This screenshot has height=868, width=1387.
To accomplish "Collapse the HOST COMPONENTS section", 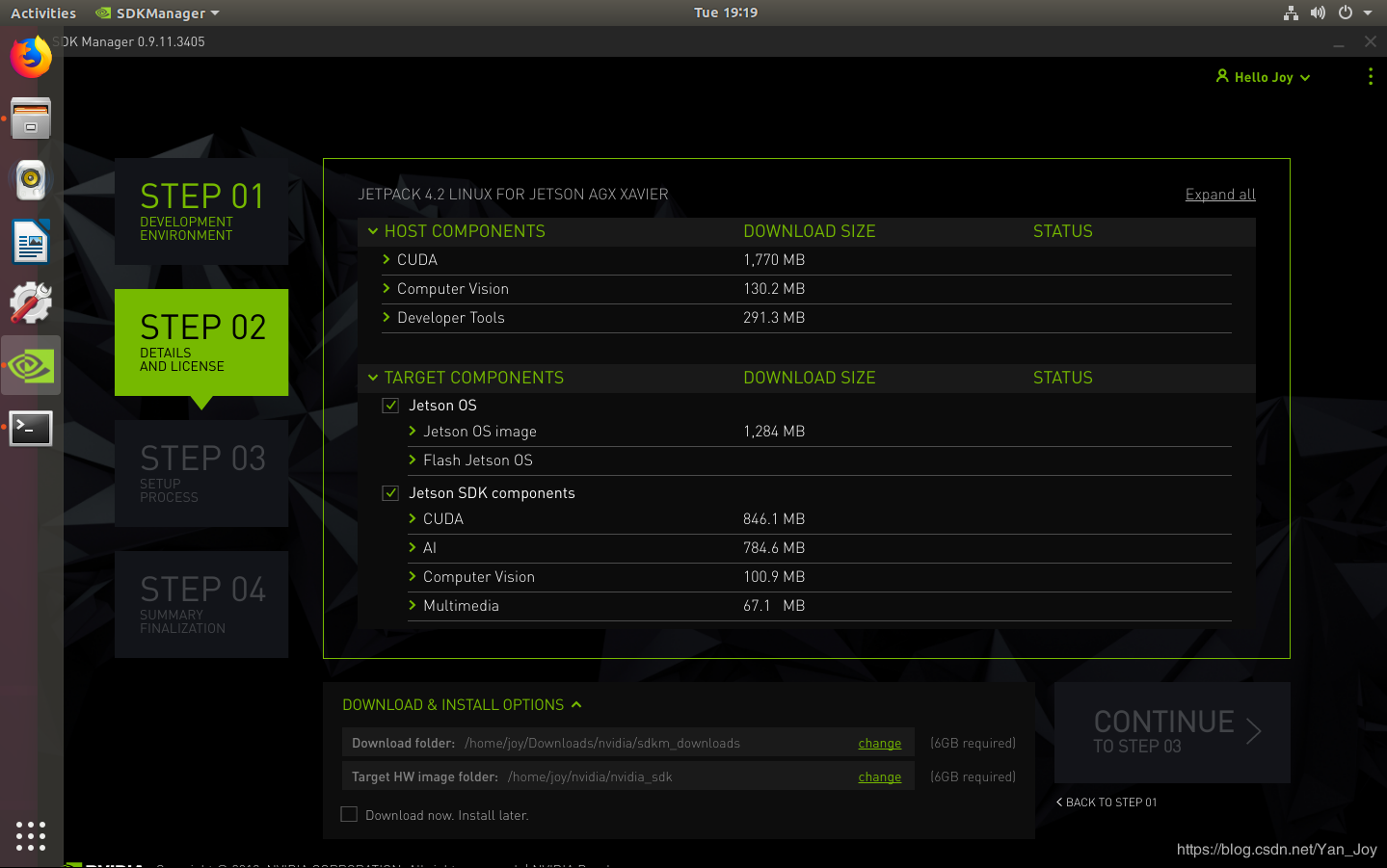I will tap(373, 231).
